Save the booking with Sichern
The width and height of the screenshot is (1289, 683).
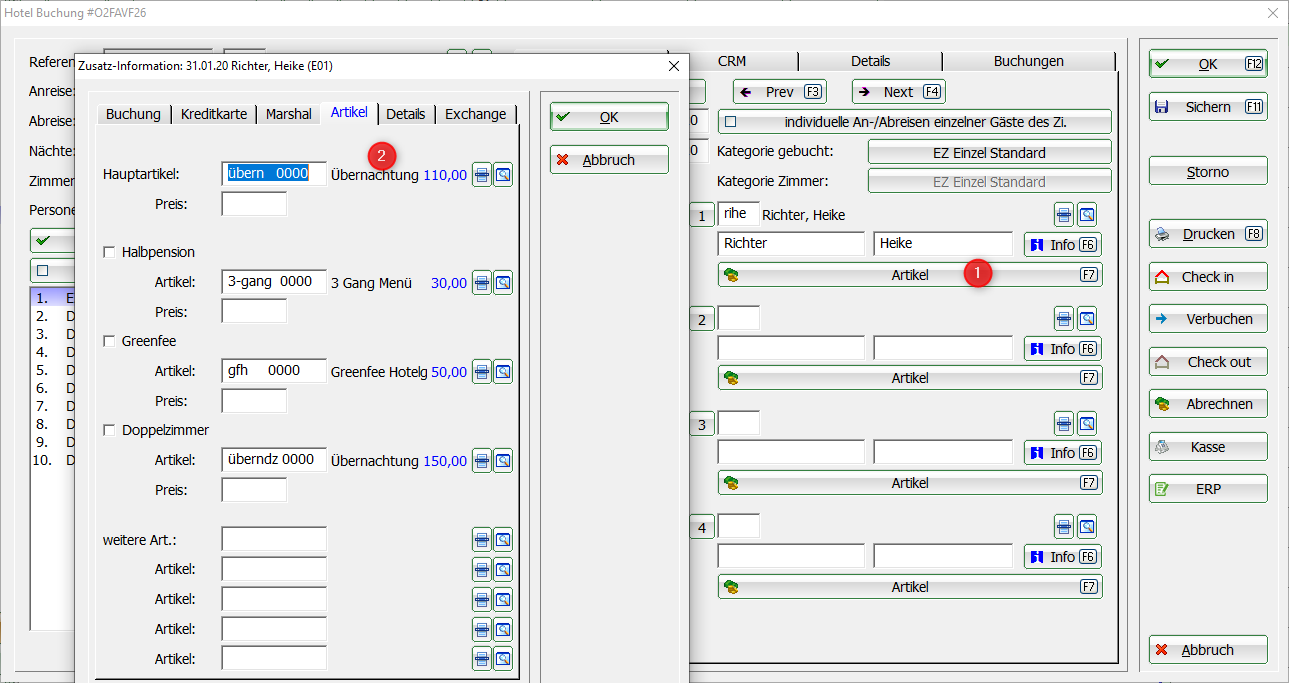pos(1208,107)
